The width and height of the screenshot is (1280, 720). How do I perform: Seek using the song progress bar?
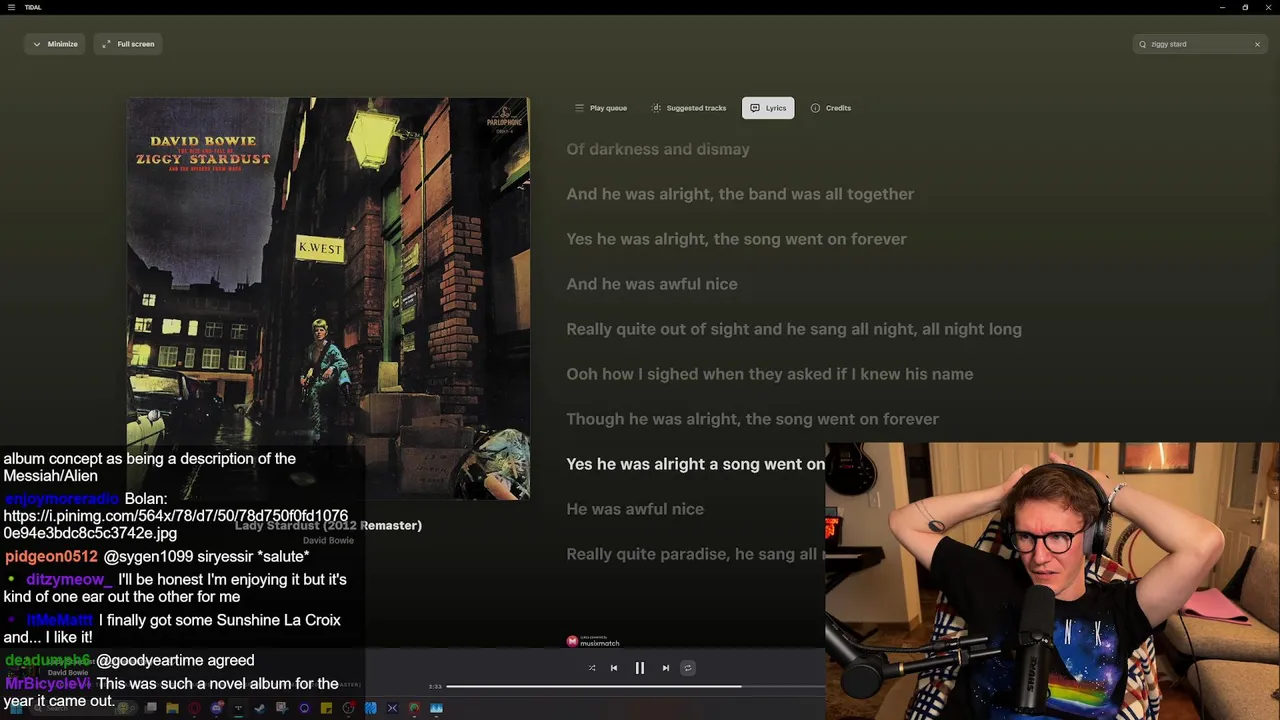click(636, 686)
